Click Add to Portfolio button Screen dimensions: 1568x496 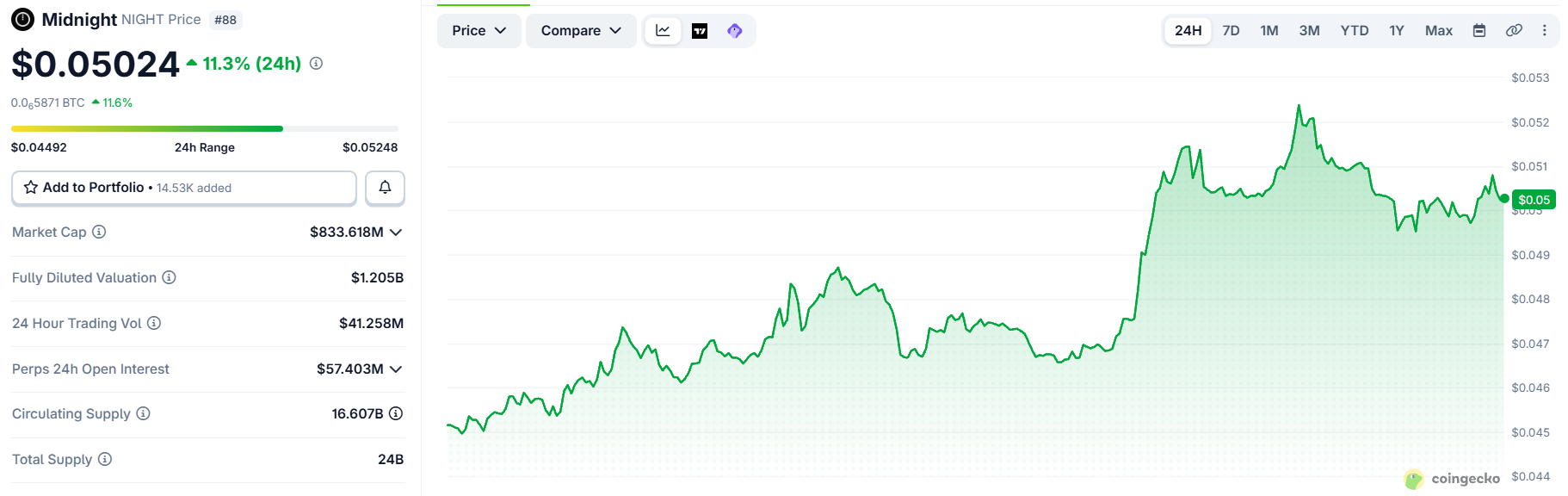coord(184,188)
